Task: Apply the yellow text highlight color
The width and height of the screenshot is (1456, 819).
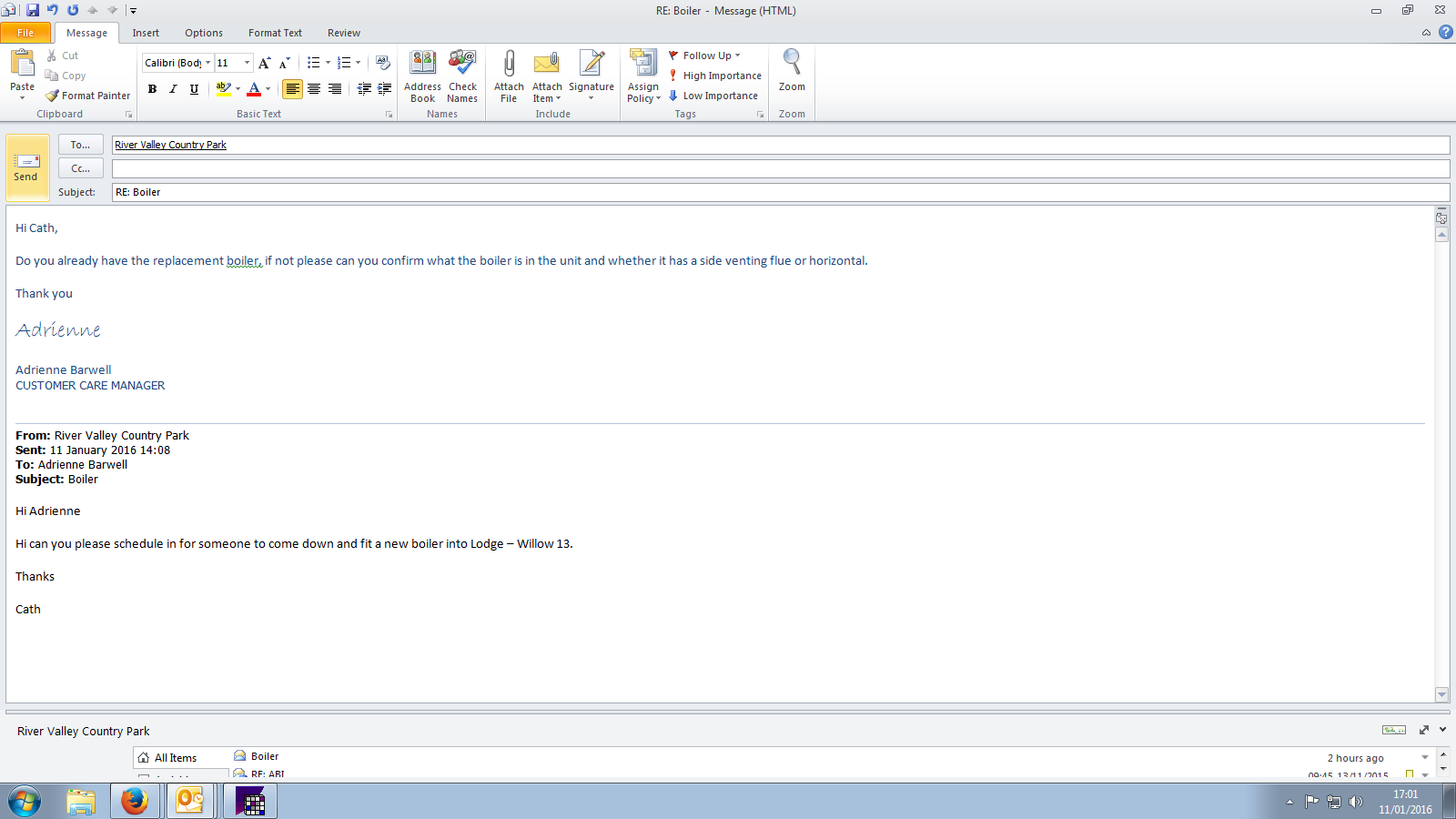Action: [x=223, y=89]
